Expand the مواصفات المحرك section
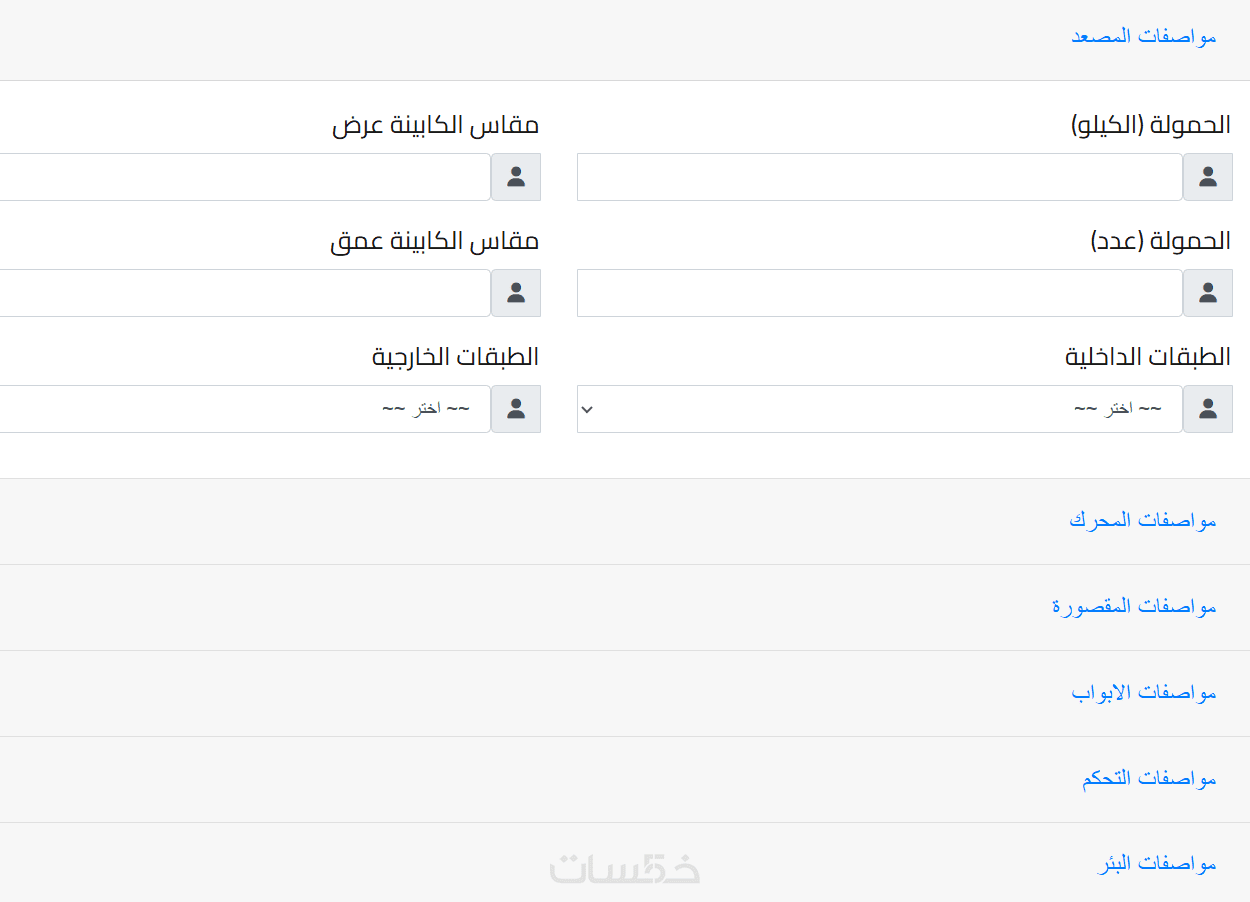This screenshot has height=902, width=1250. coord(1142,520)
